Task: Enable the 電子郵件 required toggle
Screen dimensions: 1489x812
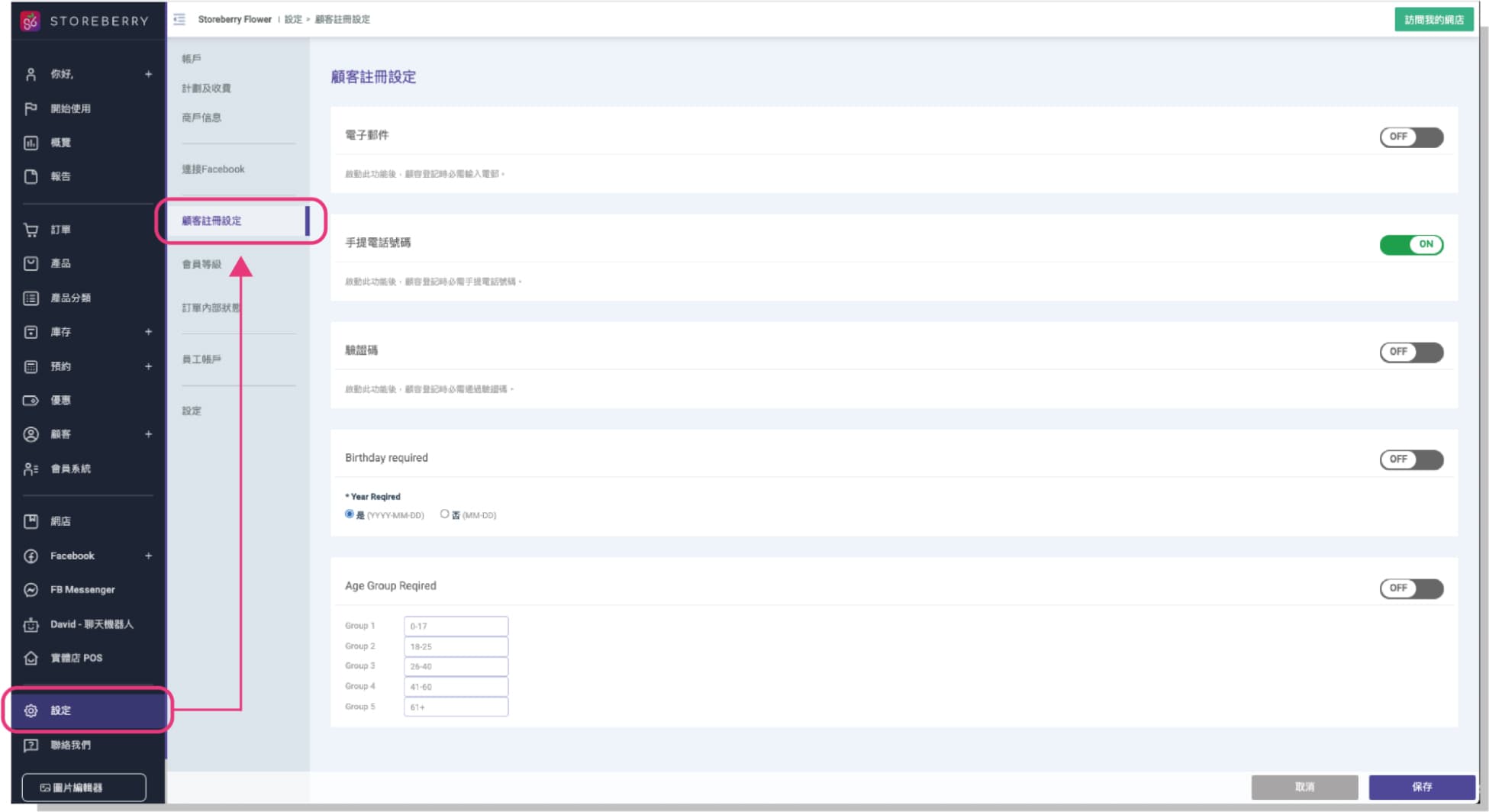Action: (x=1411, y=137)
